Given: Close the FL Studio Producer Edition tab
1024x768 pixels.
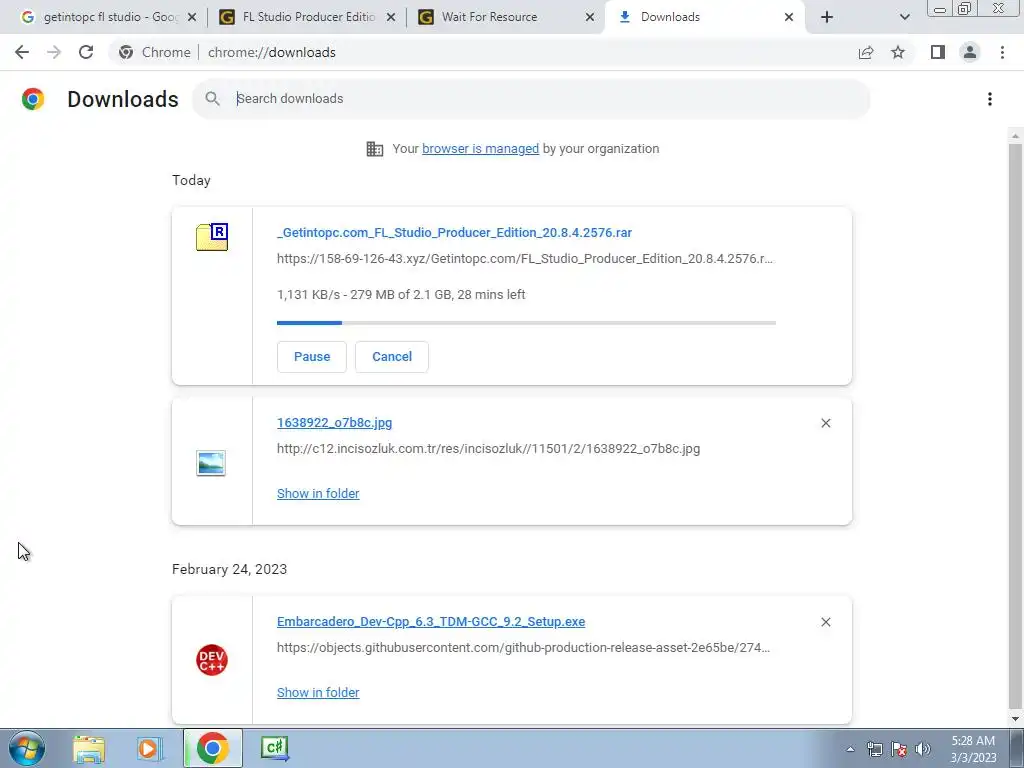Looking at the screenshot, I should pos(391,17).
